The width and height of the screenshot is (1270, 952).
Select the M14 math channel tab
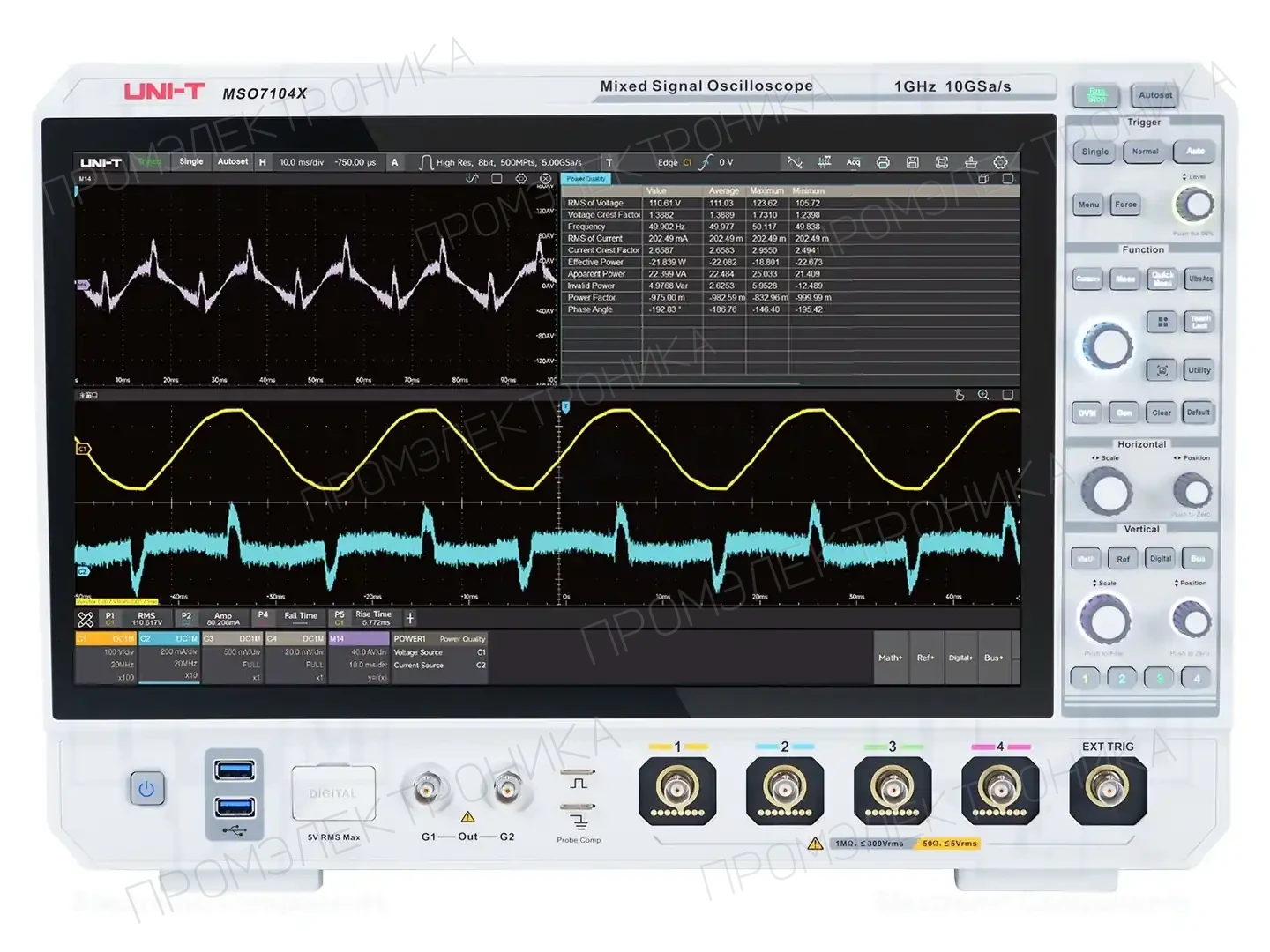pos(358,658)
